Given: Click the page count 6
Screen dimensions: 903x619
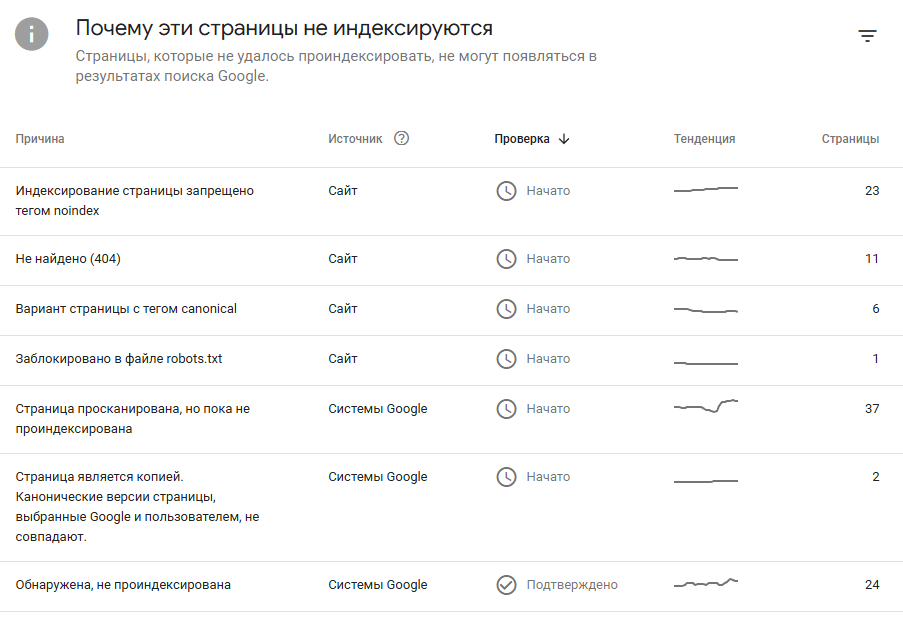Looking at the screenshot, I should click(x=875, y=309).
